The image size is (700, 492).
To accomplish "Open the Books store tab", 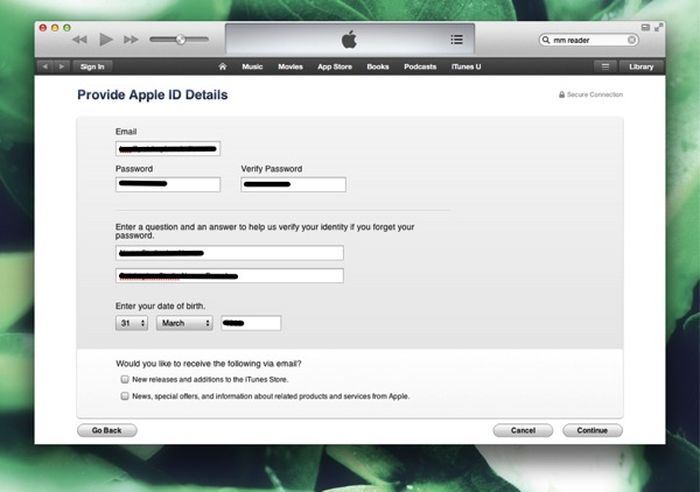I will [378, 67].
